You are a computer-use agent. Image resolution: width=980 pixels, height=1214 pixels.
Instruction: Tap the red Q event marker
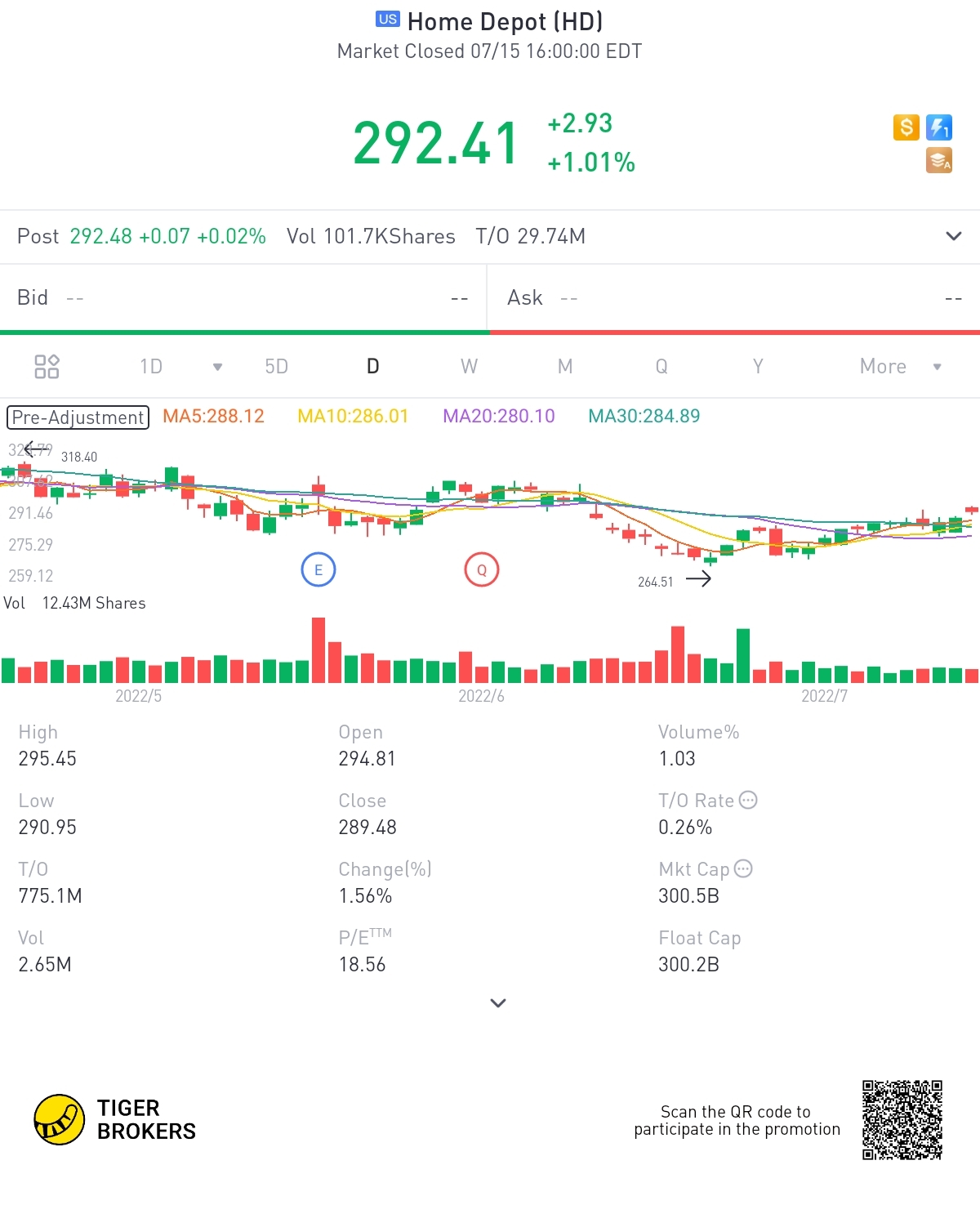coord(482,569)
